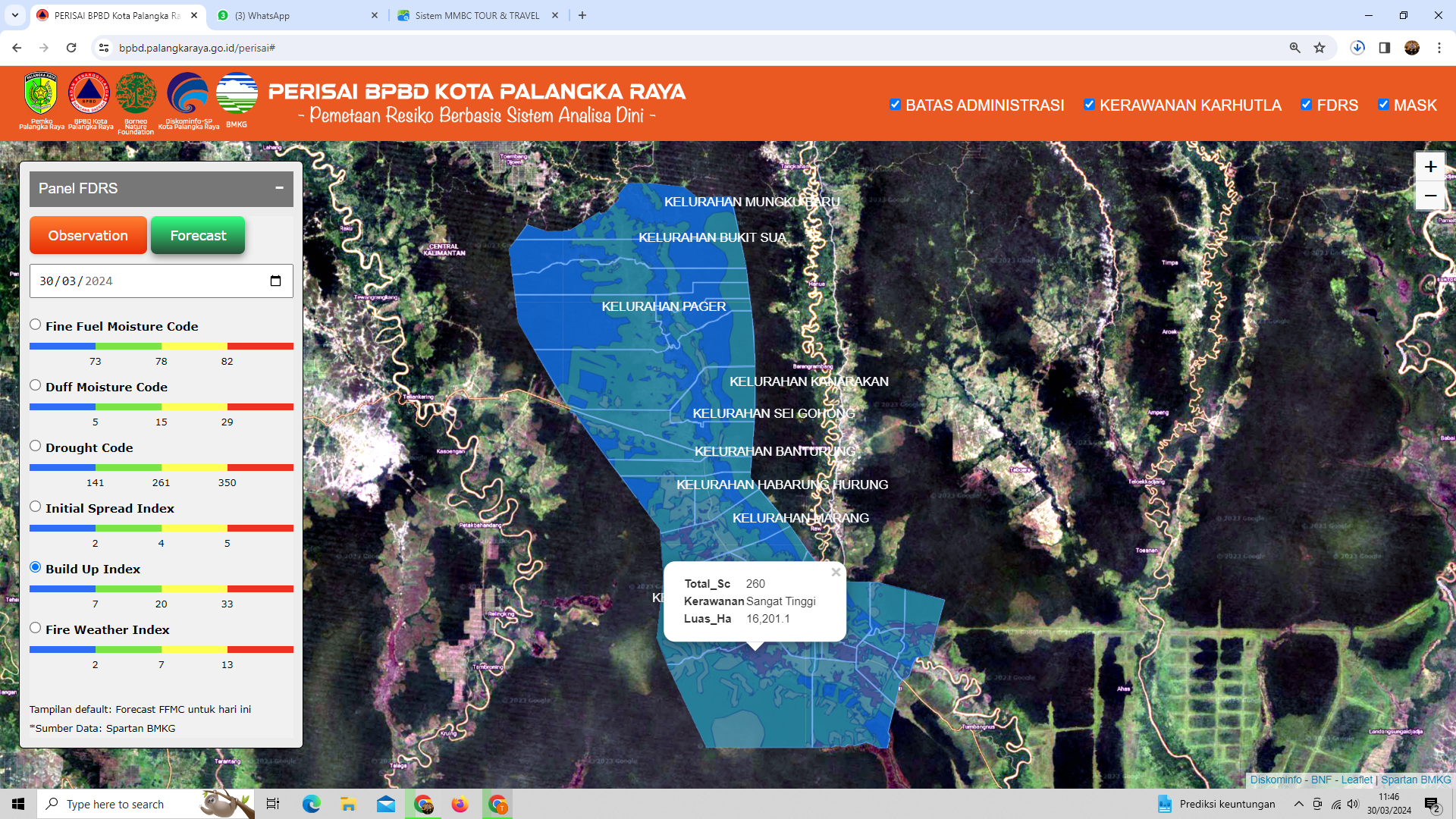Zoom out on the map
1456x819 pixels.
click(x=1430, y=196)
